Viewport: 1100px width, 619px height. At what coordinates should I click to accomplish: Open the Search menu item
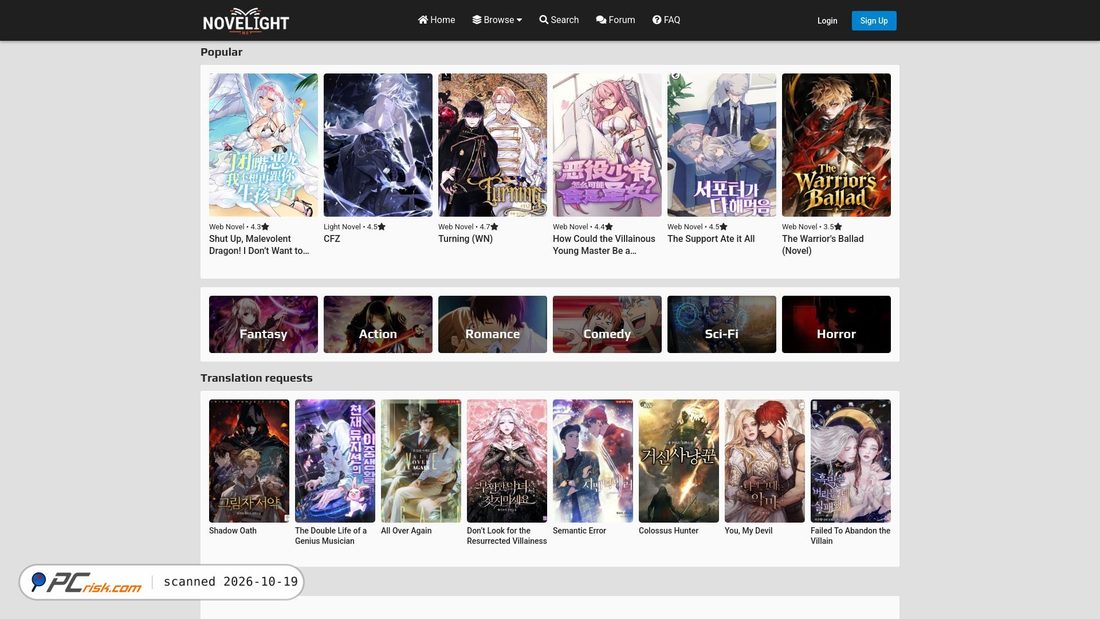(559, 20)
